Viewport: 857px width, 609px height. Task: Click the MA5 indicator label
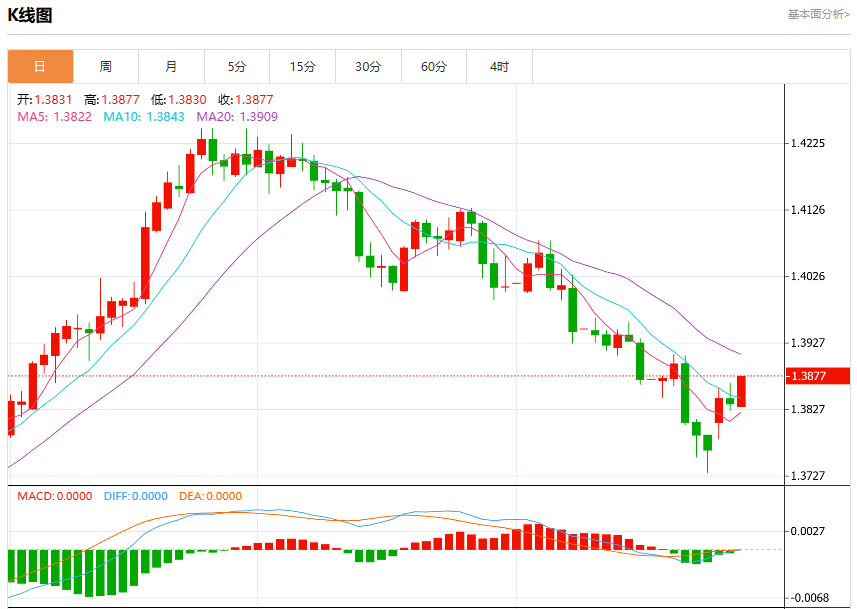(55, 116)
